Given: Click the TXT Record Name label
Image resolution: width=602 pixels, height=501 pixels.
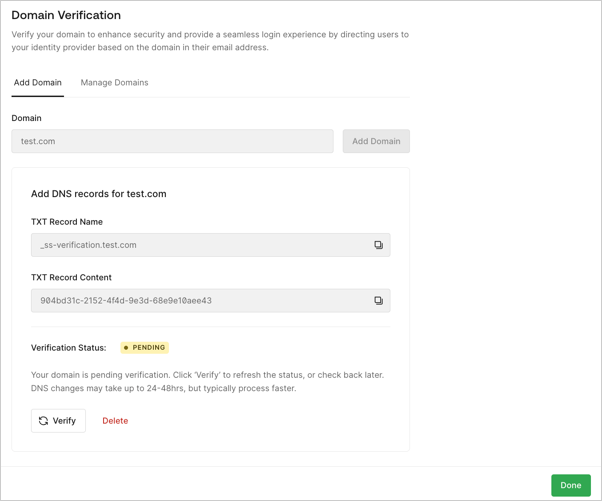Looking at the screenshot, I should (x=67, y=222).
